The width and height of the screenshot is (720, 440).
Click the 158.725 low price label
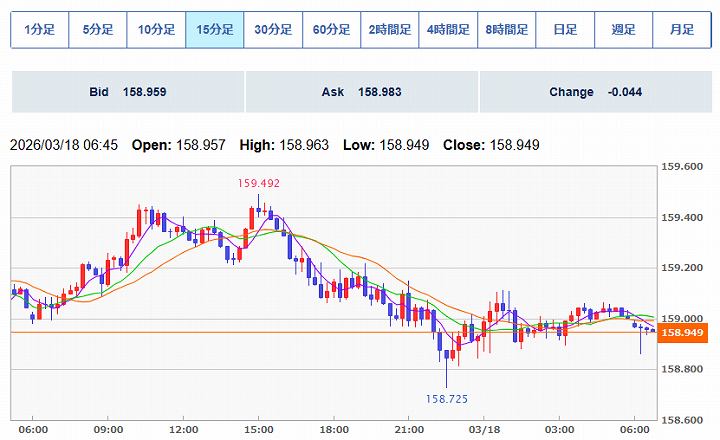point(449,399)
